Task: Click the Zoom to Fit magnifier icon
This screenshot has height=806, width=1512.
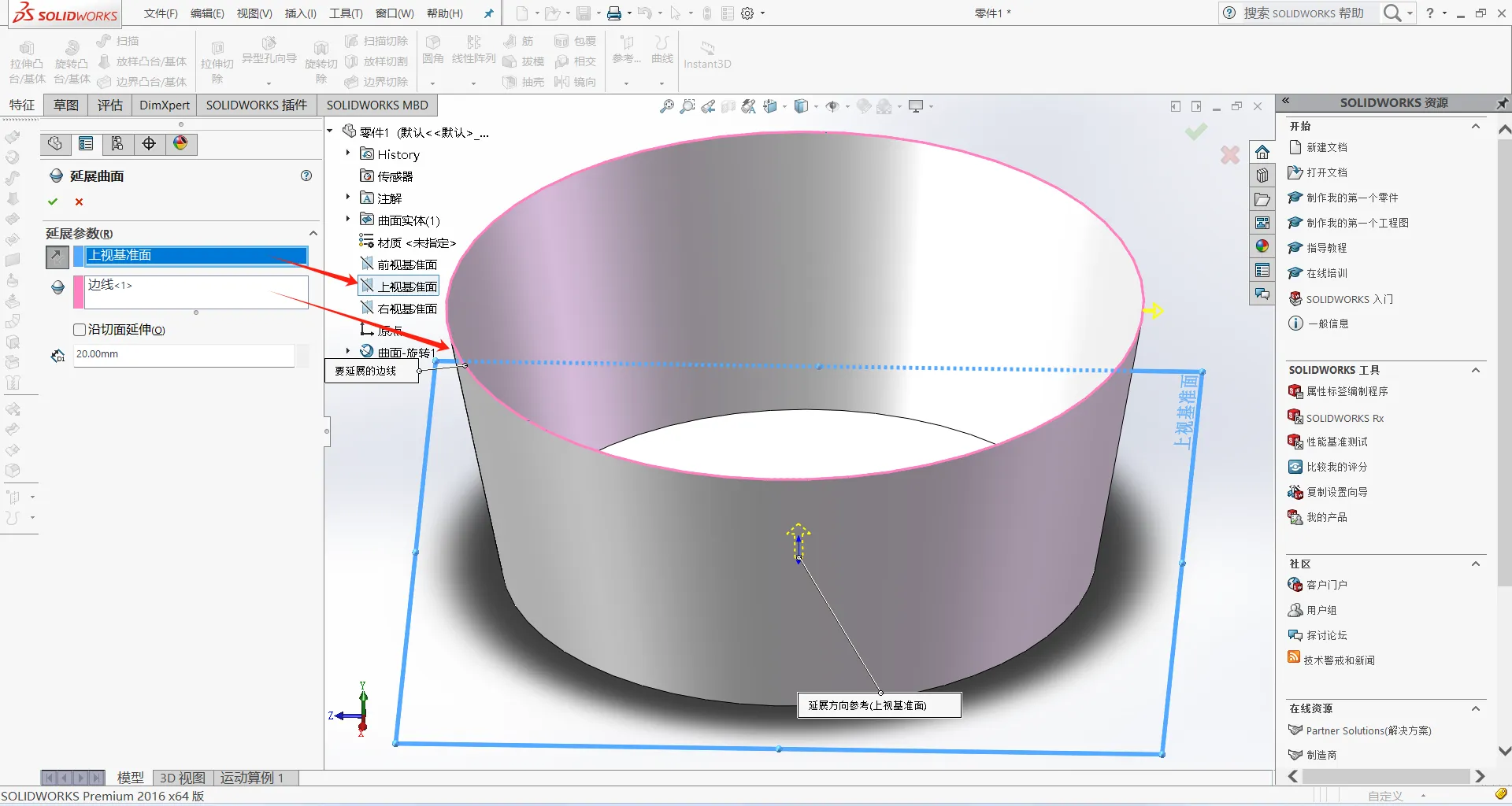Action: coord(666,106)
